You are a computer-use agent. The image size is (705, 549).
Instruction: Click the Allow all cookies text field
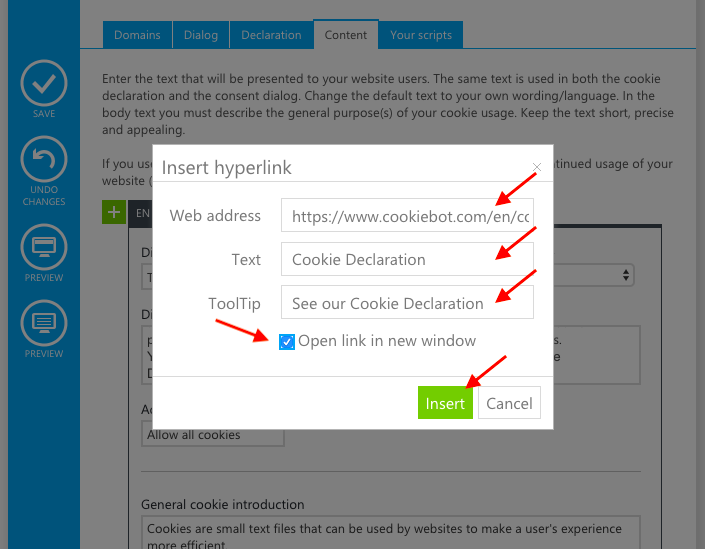click(213, 435)
